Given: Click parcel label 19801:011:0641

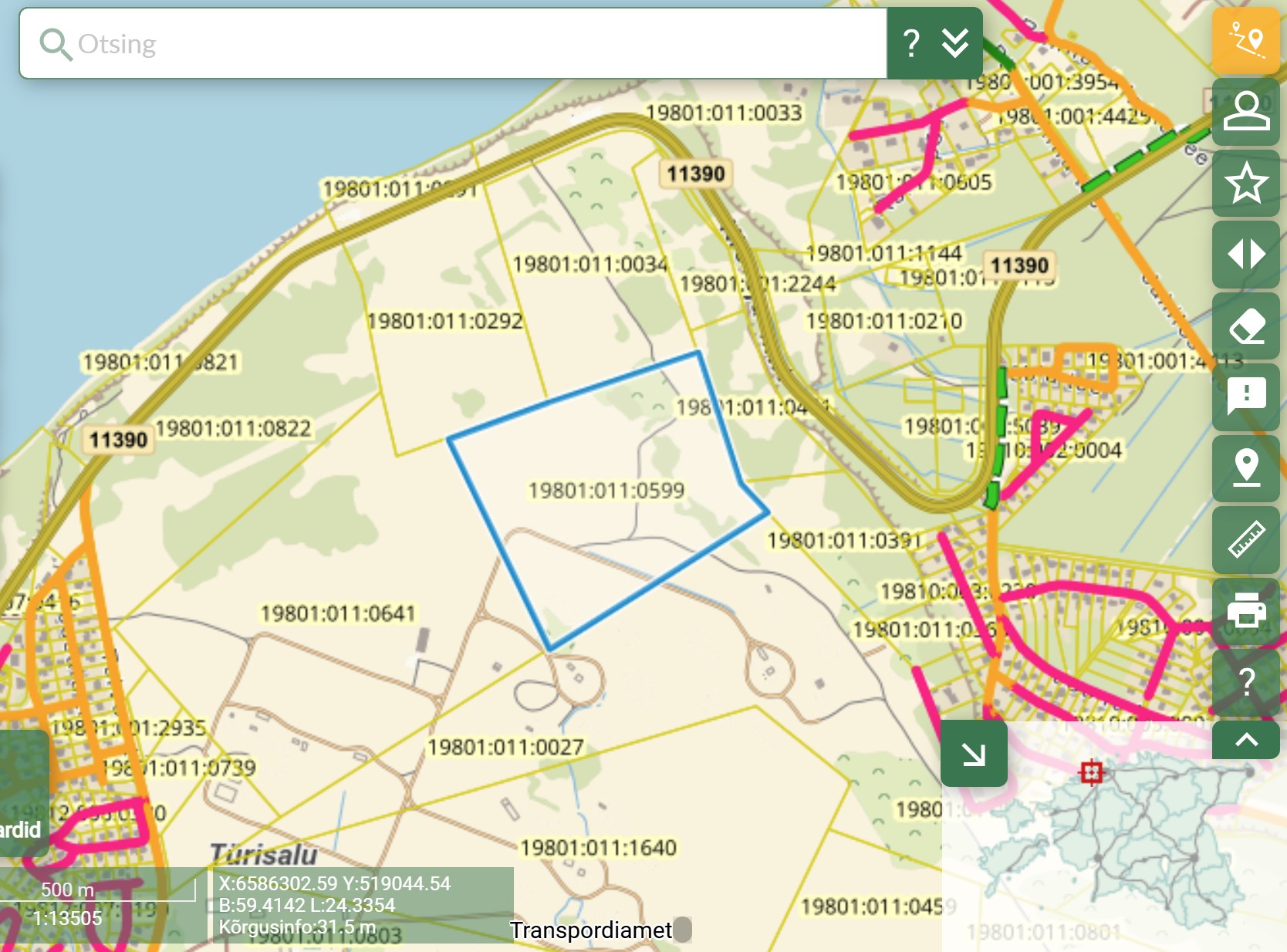Looking at the screenshot, I should click(338, 613).
